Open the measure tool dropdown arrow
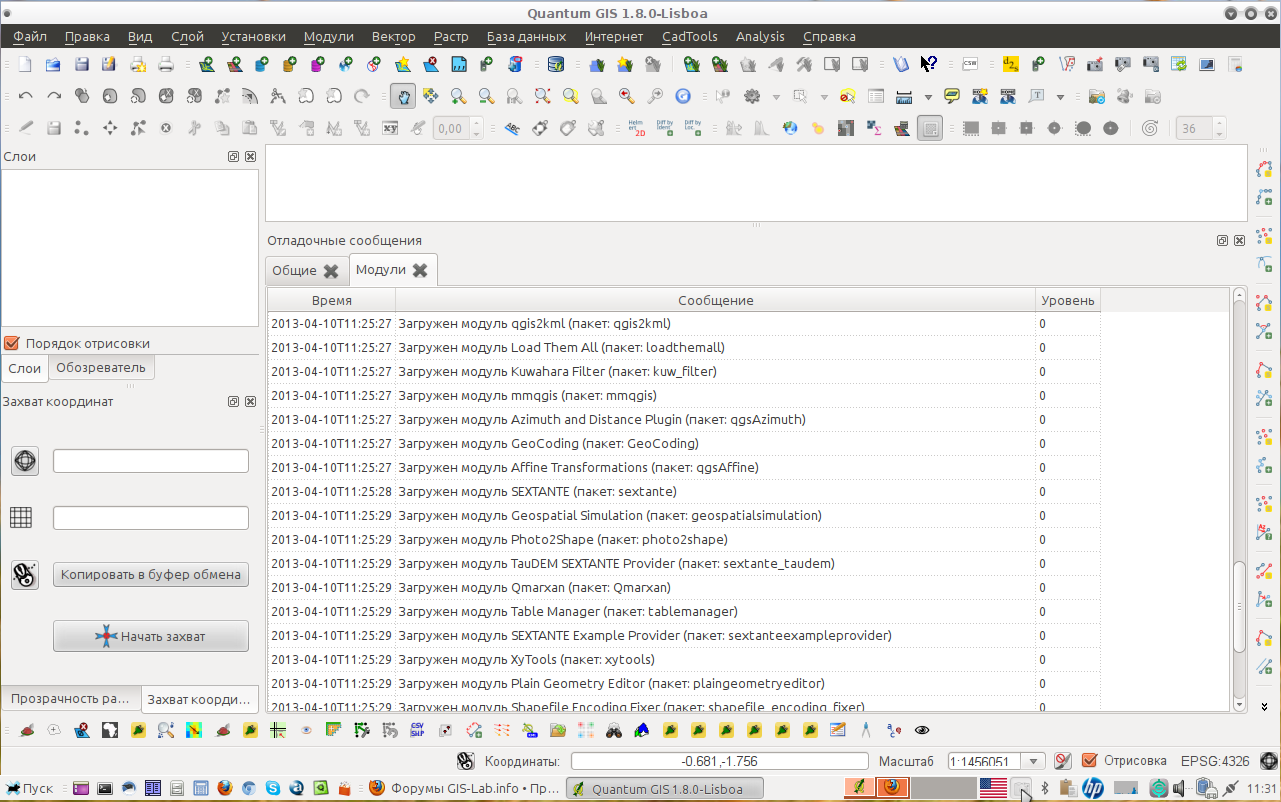1281x802 pixels. pyautogui.click(x=928, y=97)
